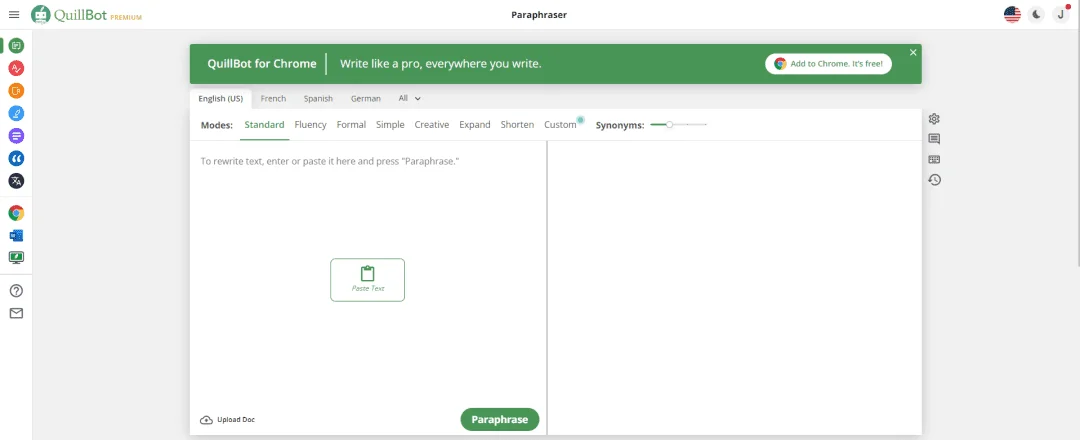
Task: Open the hamburger menu
Action: tap(14, 14)
